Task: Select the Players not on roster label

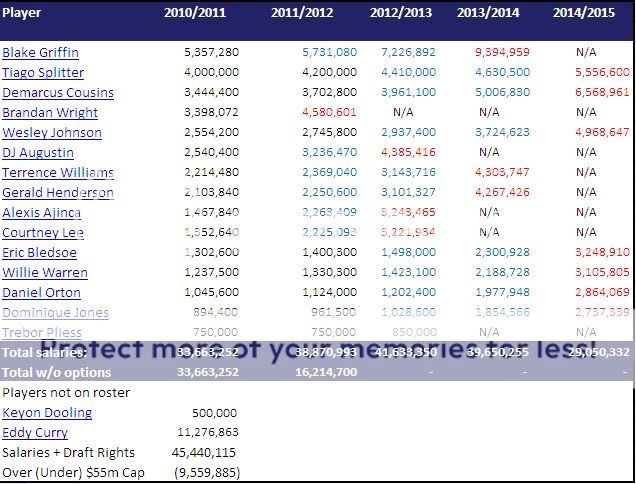Action: (66, 392)
